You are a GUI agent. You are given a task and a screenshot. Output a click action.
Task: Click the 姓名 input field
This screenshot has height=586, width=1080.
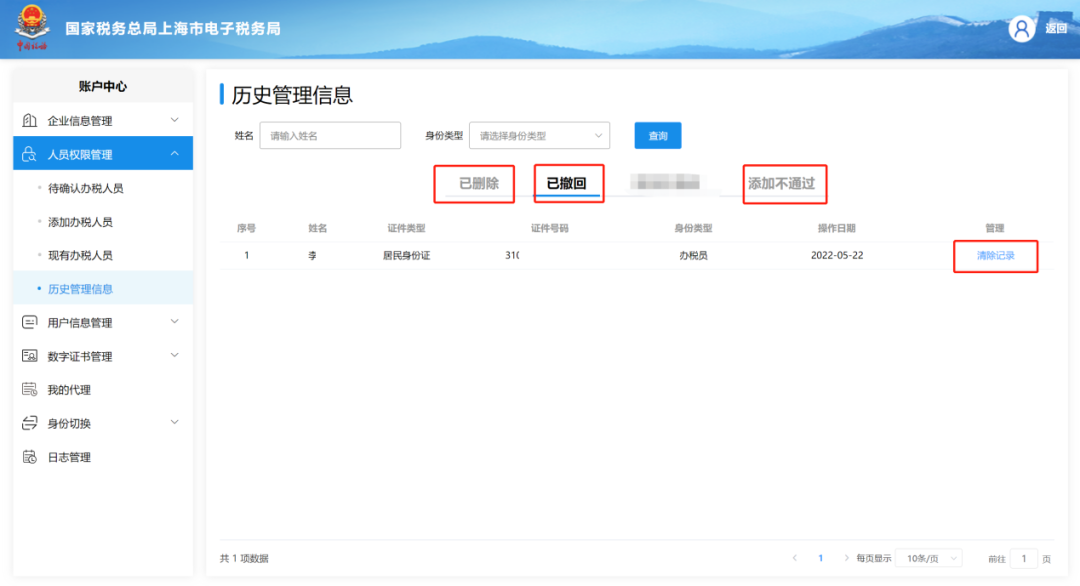point(330,136)
